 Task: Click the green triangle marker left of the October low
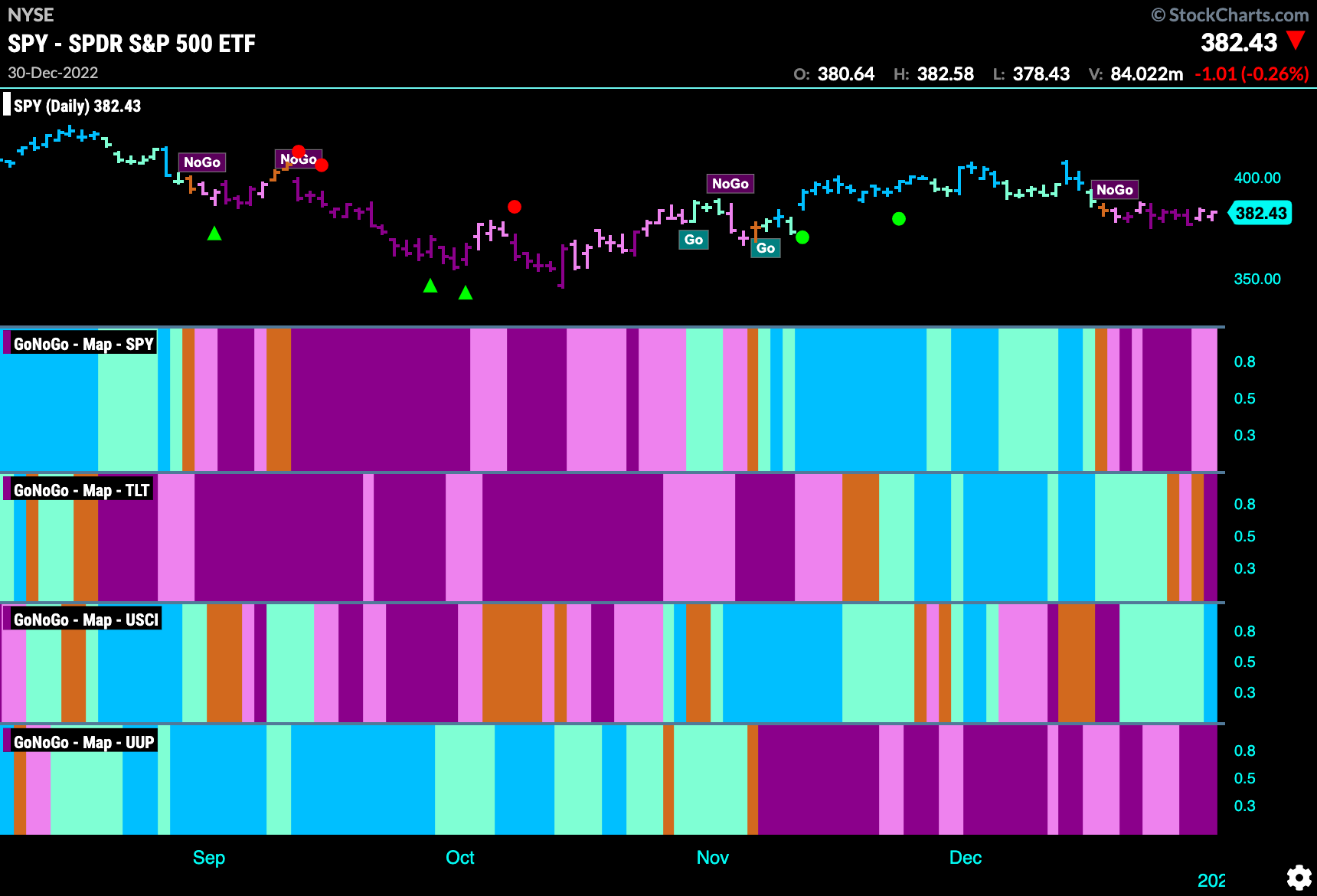[x=430, y=286]
